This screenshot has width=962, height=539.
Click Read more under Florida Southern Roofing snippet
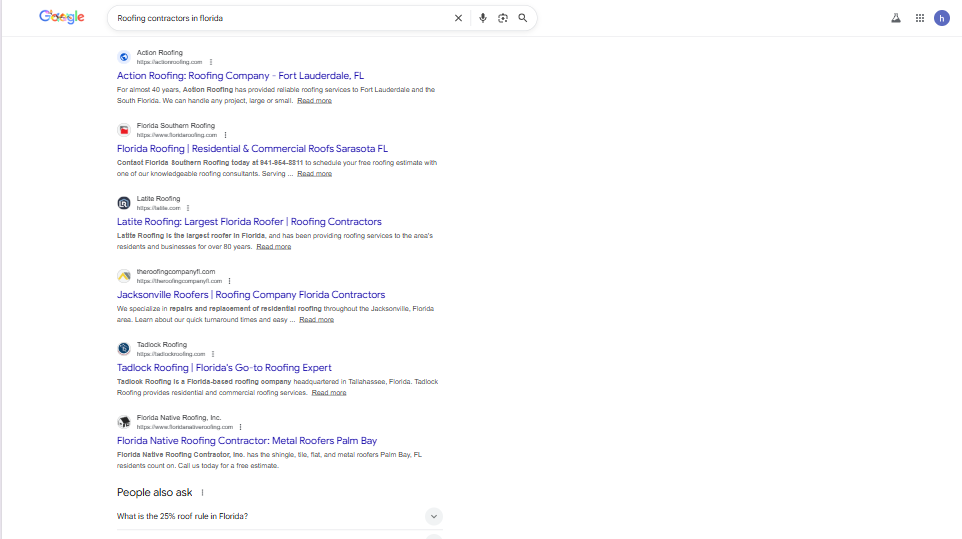tap(315, 174)
